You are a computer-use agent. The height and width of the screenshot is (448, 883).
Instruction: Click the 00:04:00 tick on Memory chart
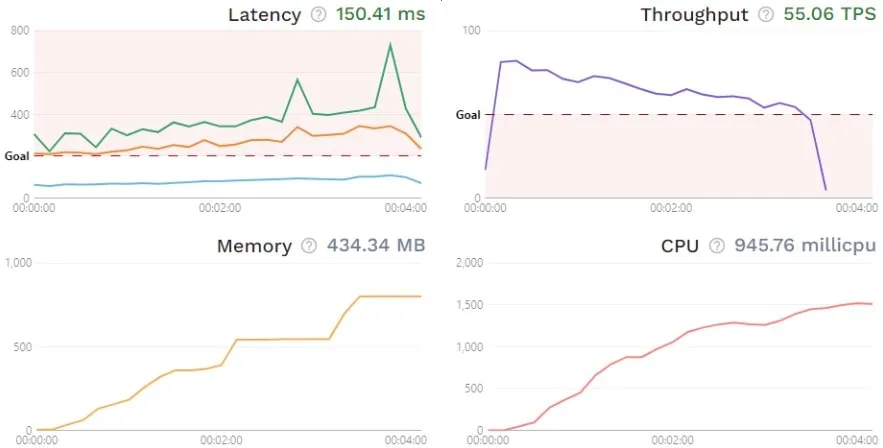[406, 438]
